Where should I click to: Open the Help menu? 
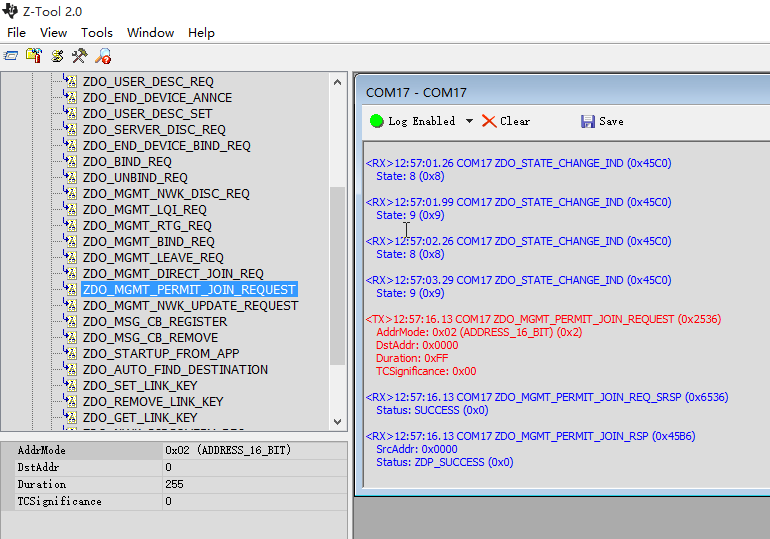point(201,33)
